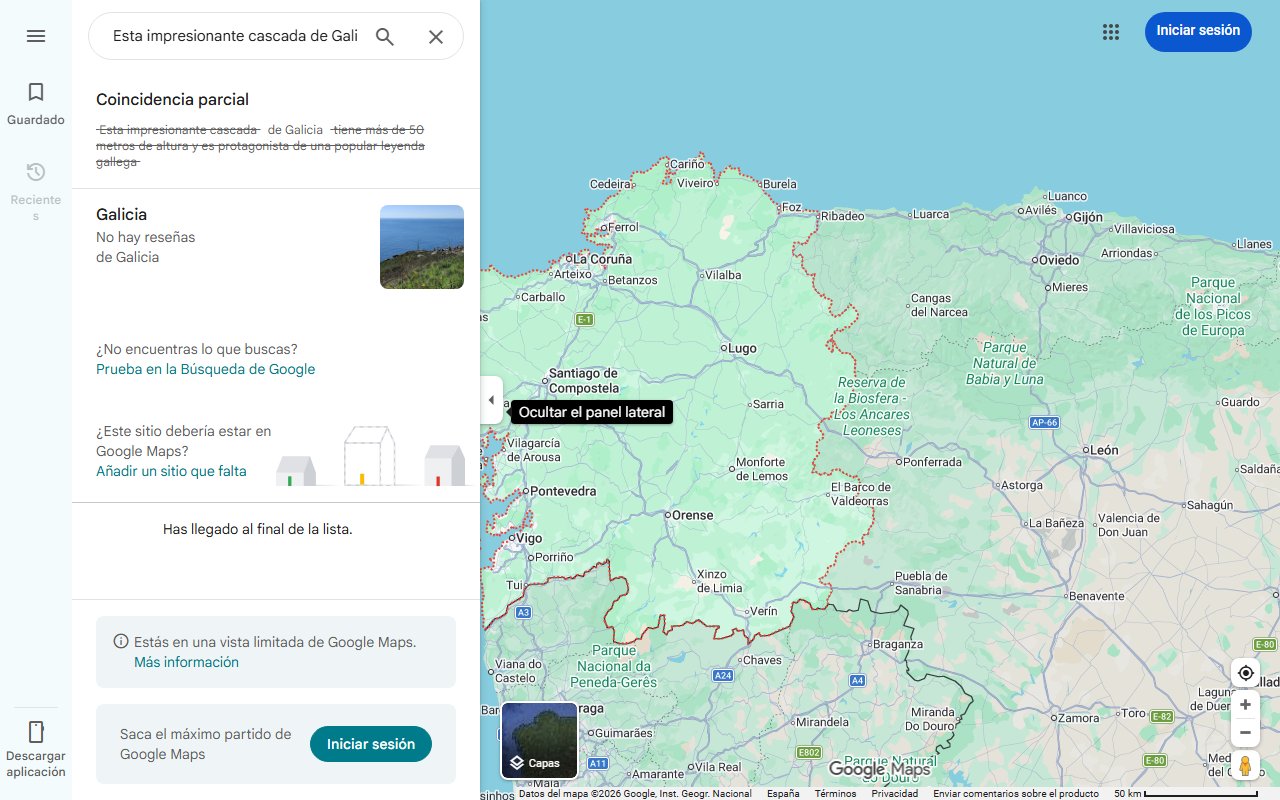Open Más información about limited view
This screenshot has height=800, width=1280.
click(186, 662)
